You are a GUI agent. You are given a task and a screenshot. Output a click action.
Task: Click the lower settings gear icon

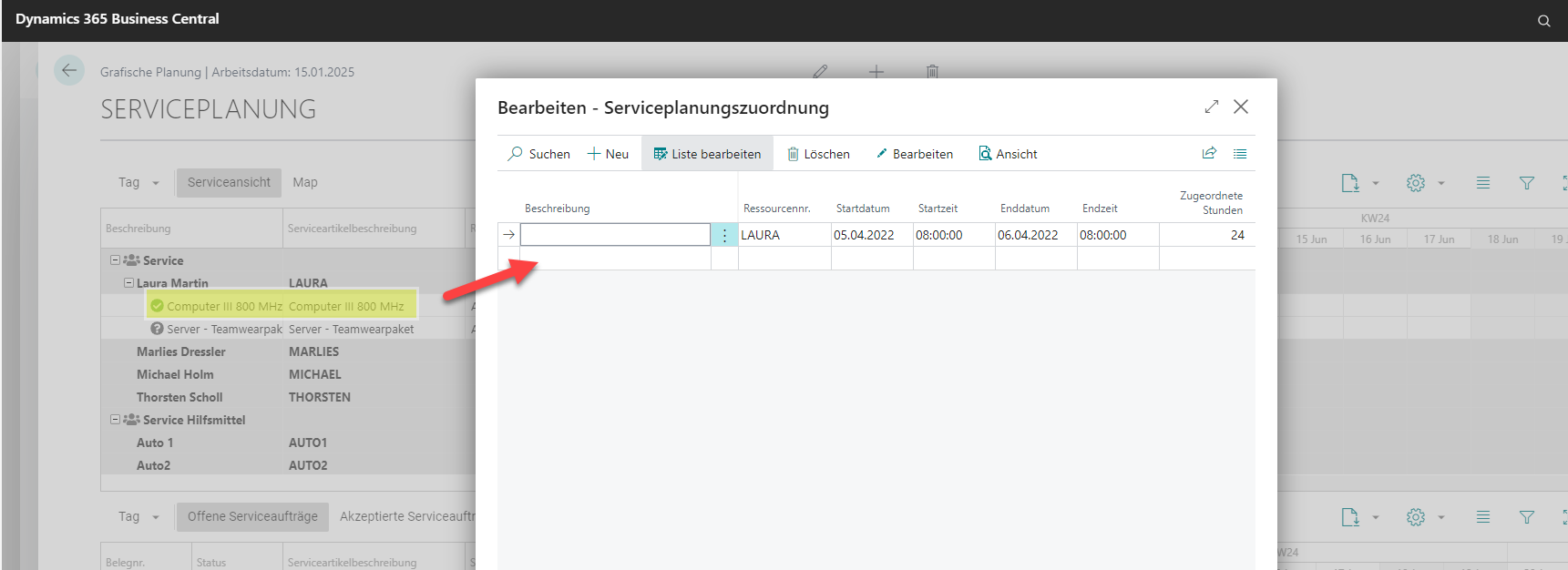pos(1415,517)
